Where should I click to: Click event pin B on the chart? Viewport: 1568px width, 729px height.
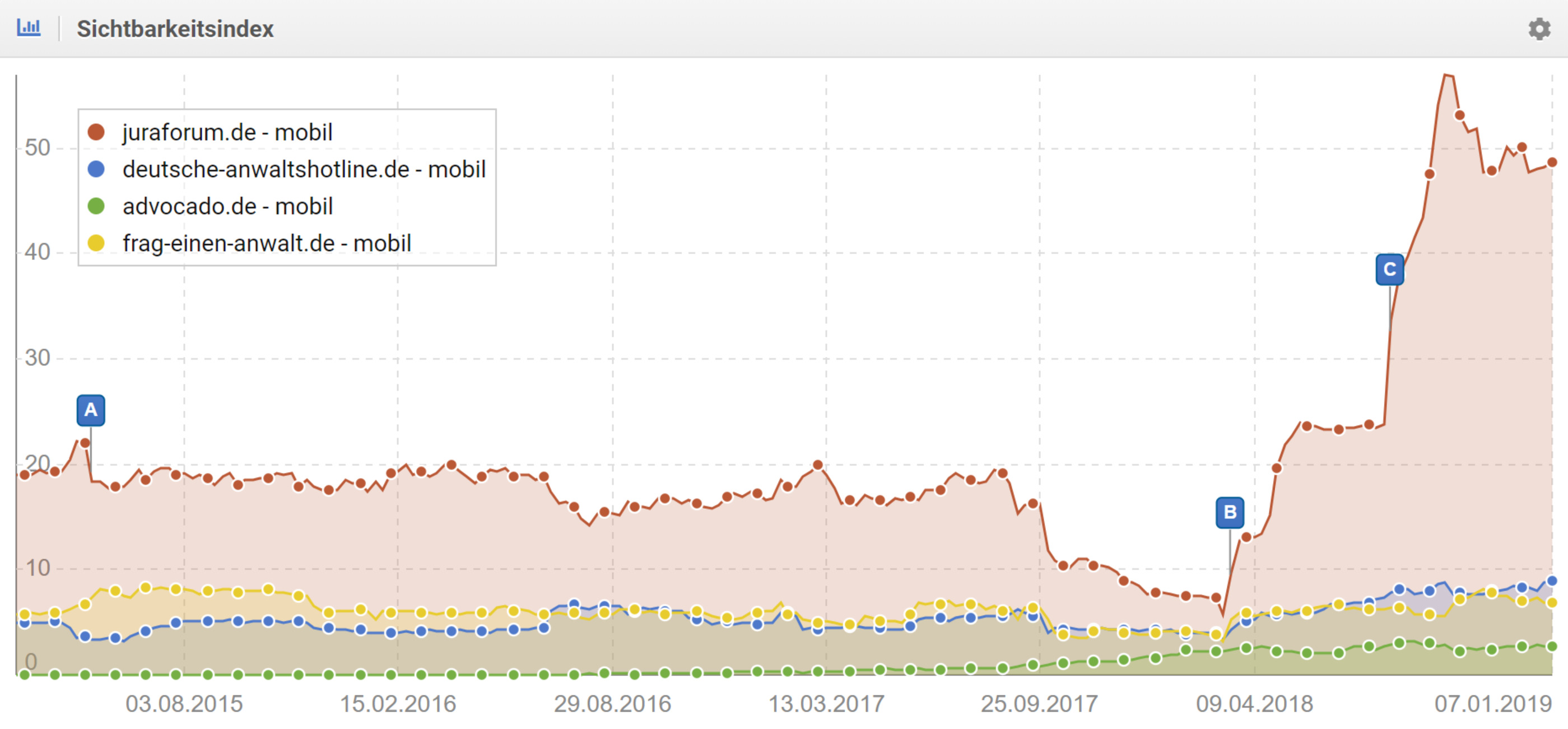pos(1230,512)
